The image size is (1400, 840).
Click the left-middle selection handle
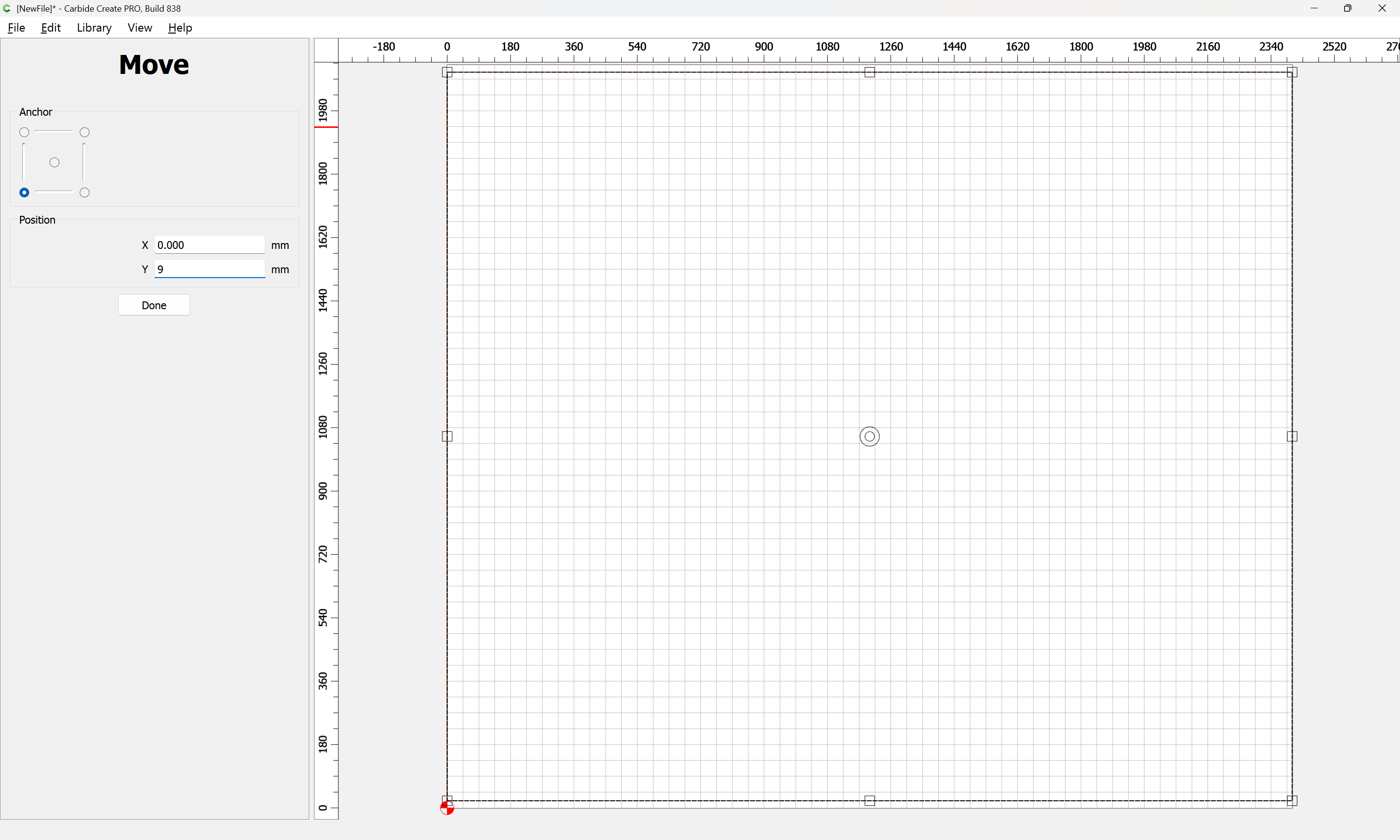tap(447, 437)
